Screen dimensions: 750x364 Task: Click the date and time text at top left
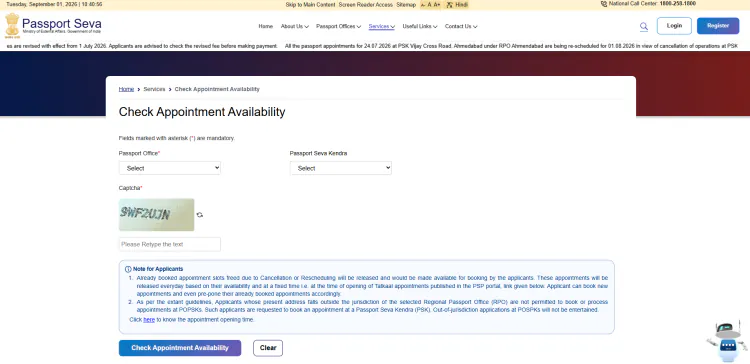pyautogui.click(x=54, y=4)
